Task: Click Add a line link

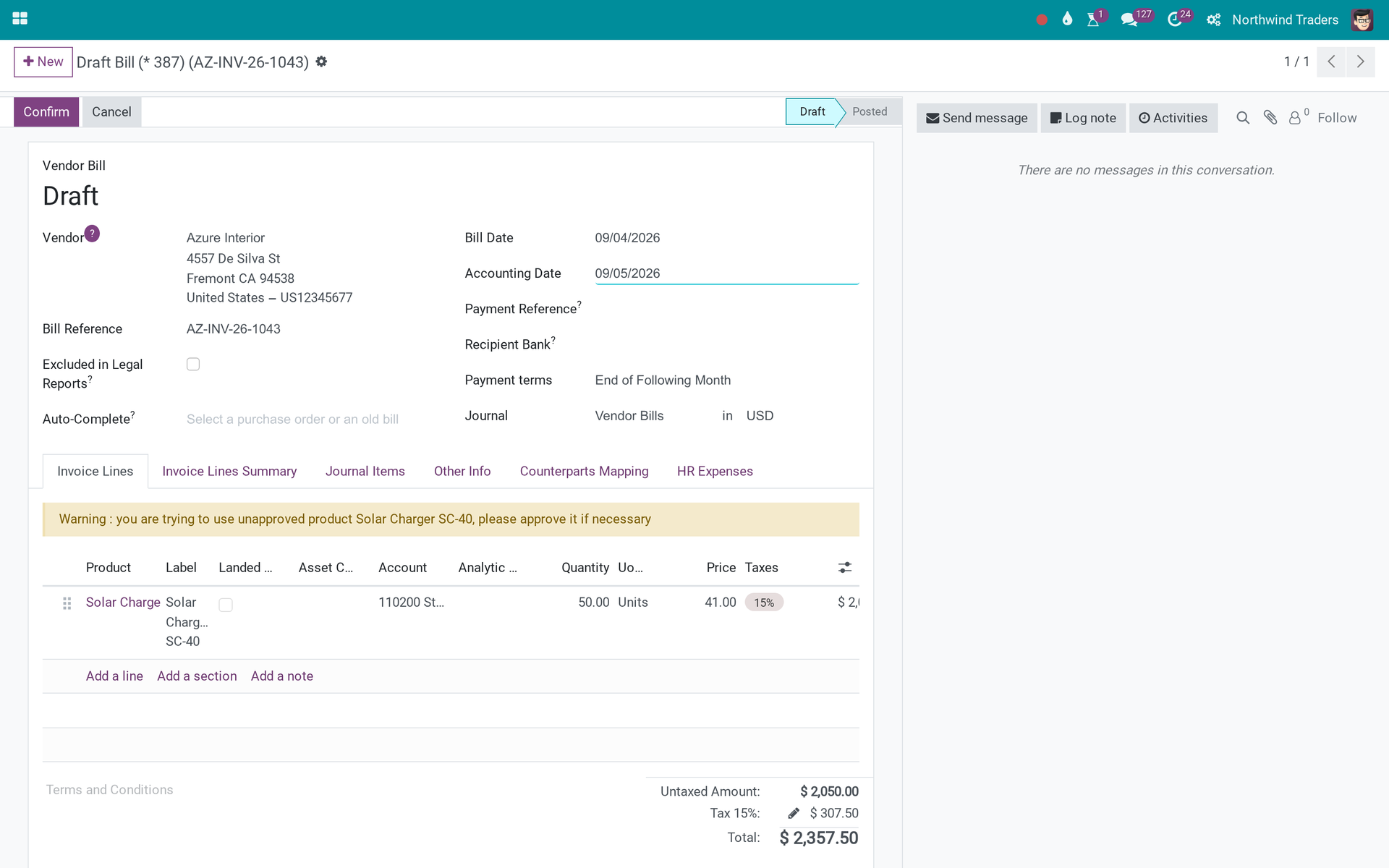Action: (x=114, y=676)
